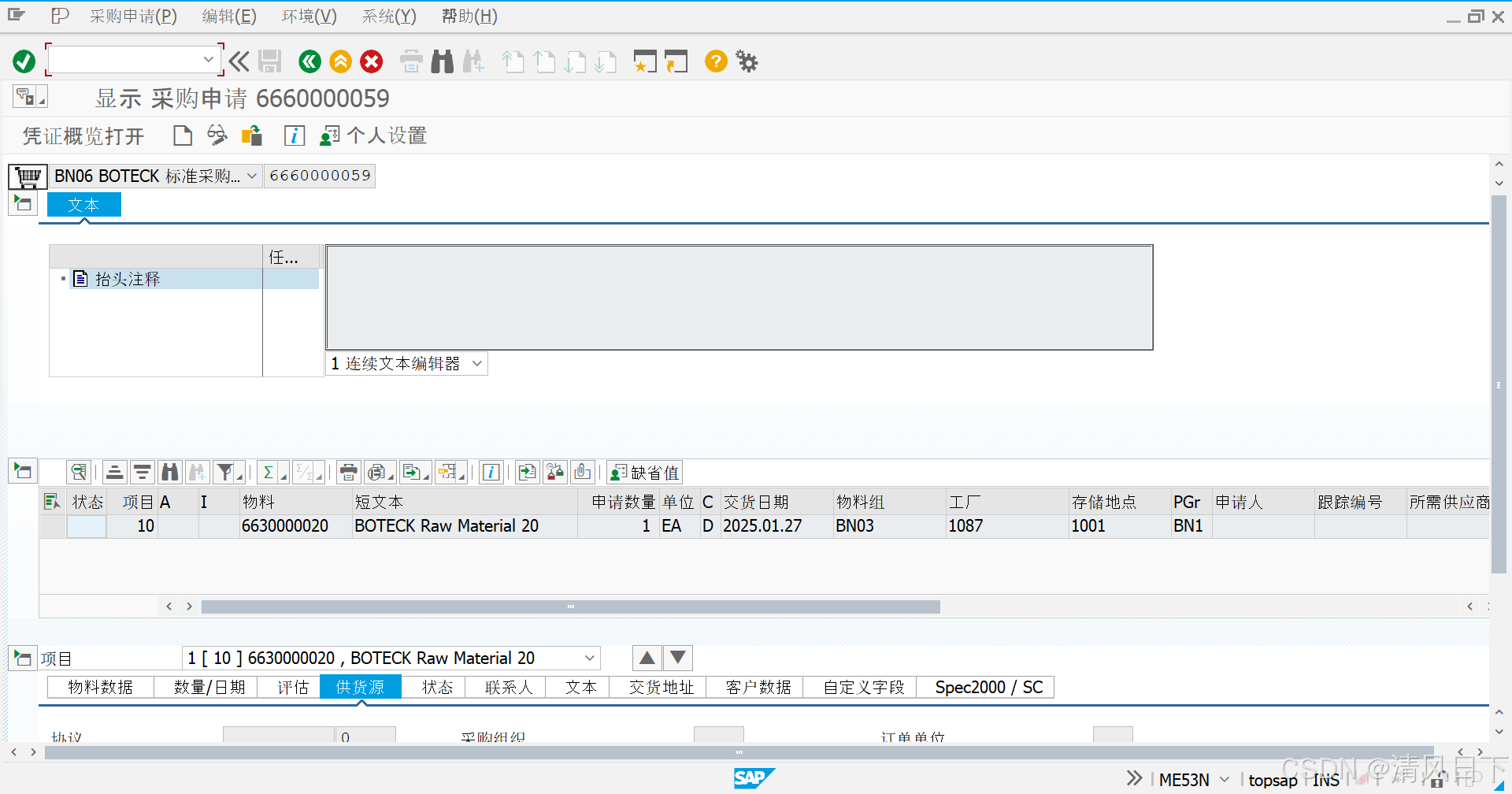
Task: Open the 编辑(E) menu
Action: pyautogui.click(x=229, y=17)
